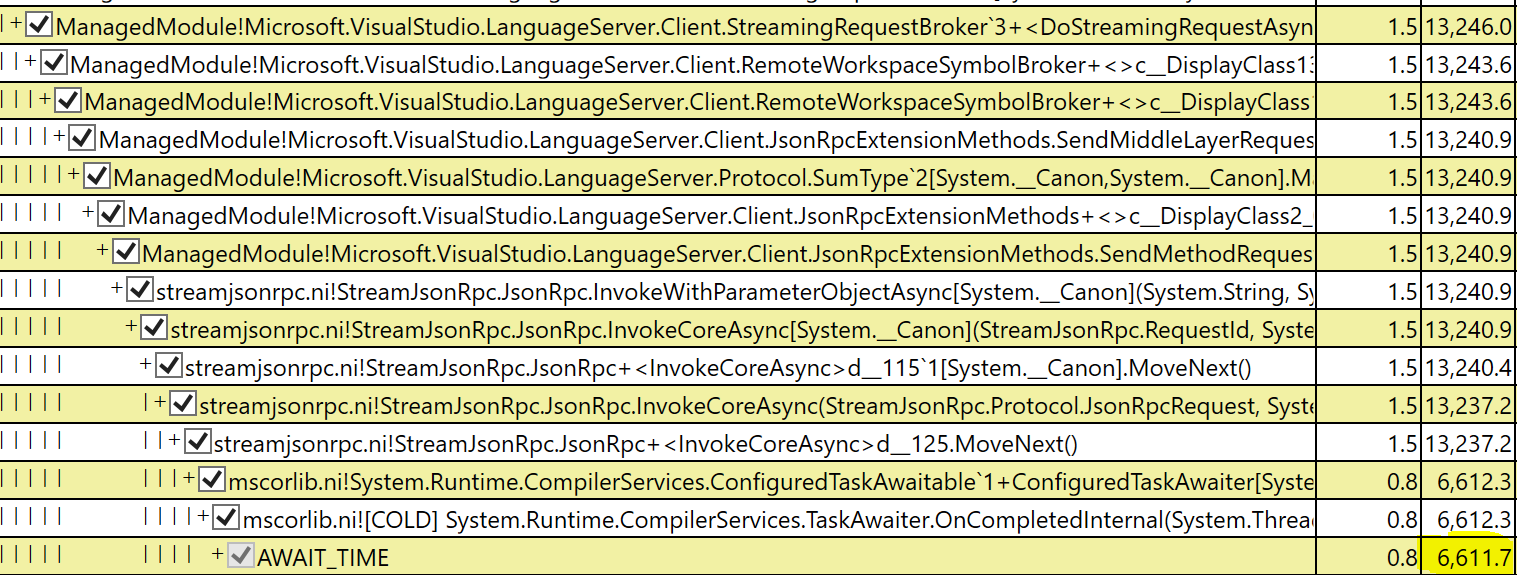Screen dimensions: 1517x576
Task: Click the 0.8 cell in TaskAwaiter.OnCompletedInternal row
Action: (x=1368, y=520)
